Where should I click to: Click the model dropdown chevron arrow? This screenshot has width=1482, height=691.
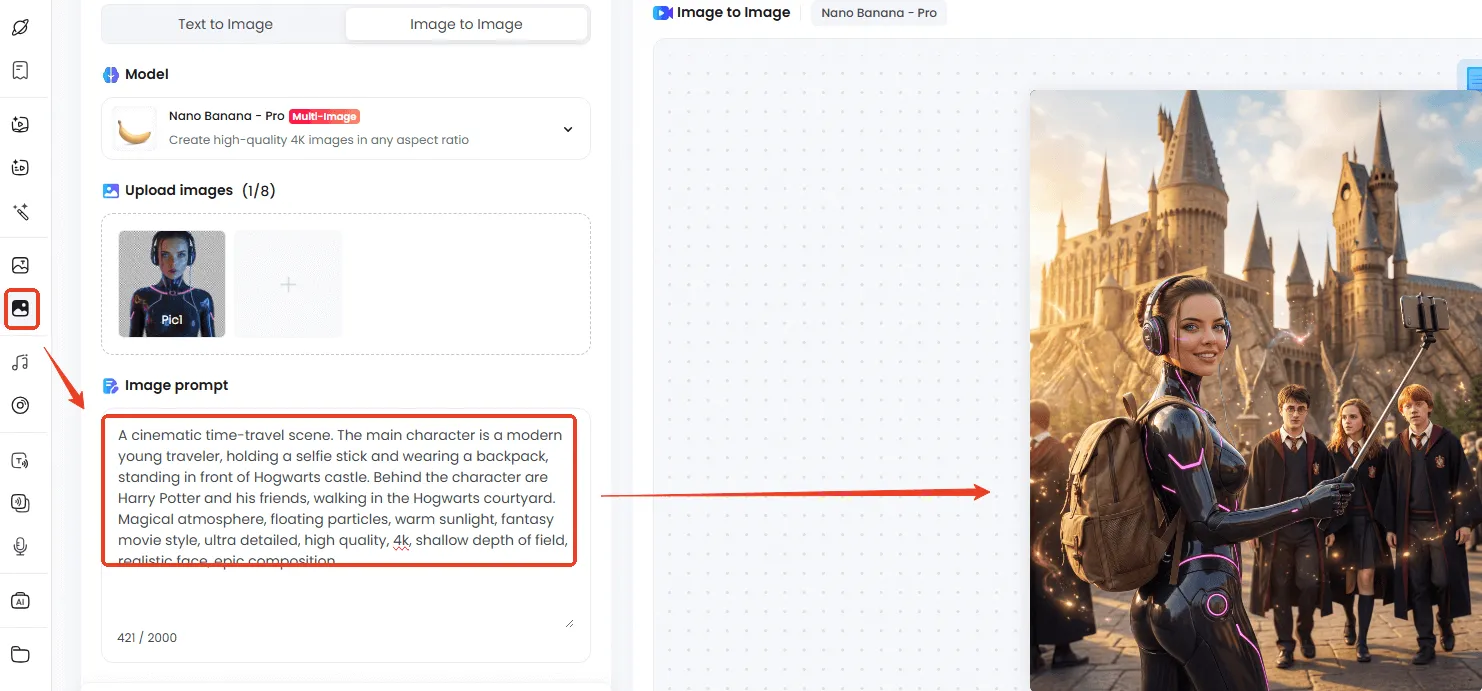click(x=568, y=129)
